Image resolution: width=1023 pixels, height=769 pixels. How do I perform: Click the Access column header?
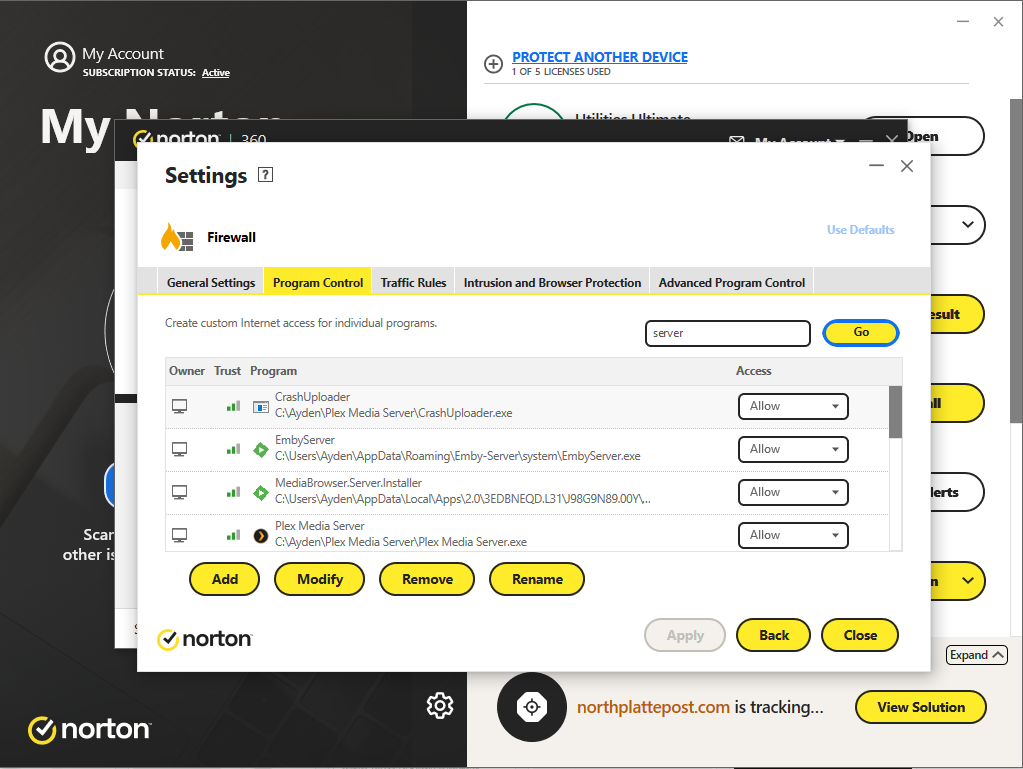[754, 370]
